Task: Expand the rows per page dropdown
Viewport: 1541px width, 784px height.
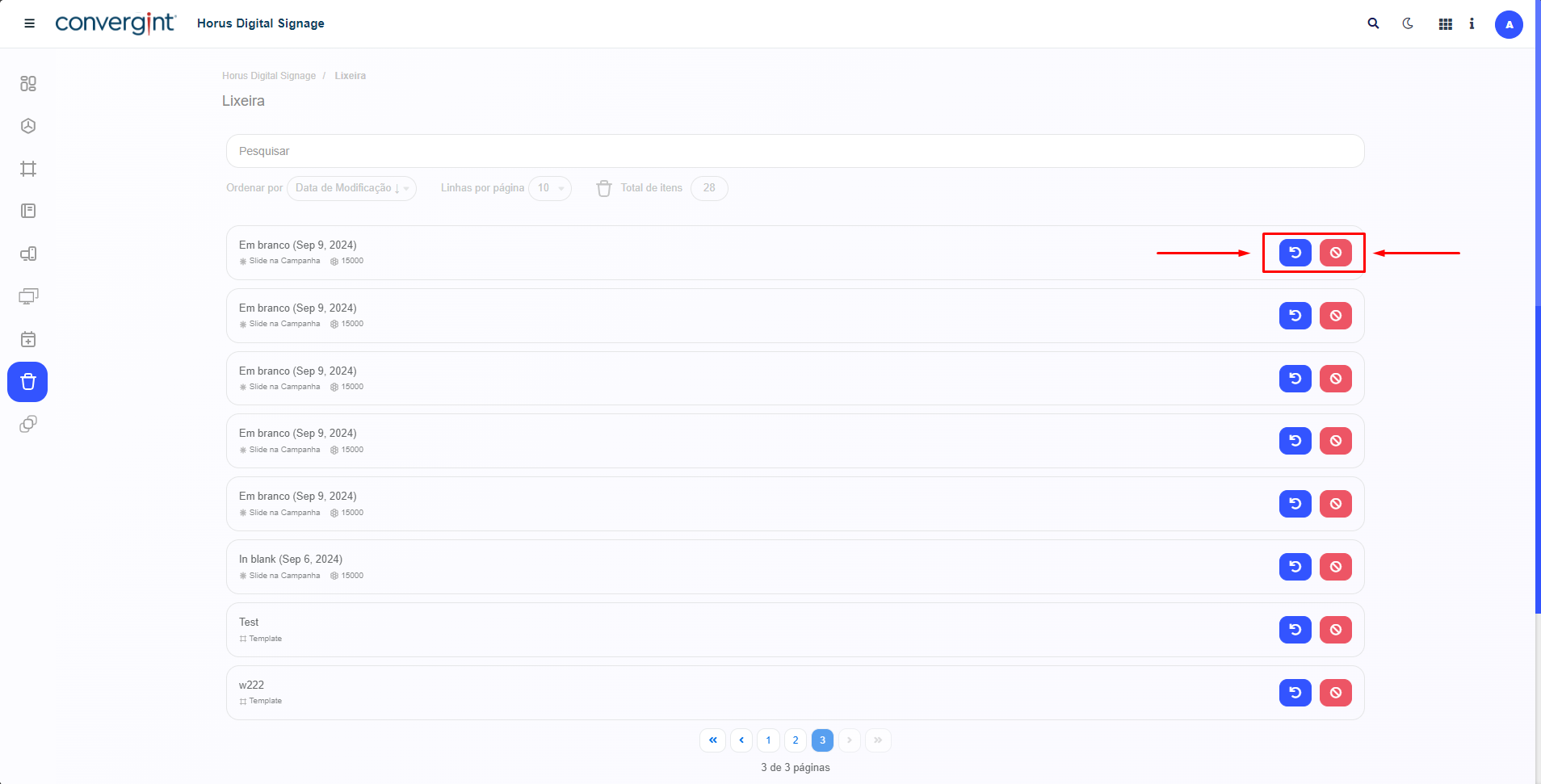Action: [550, 188]
